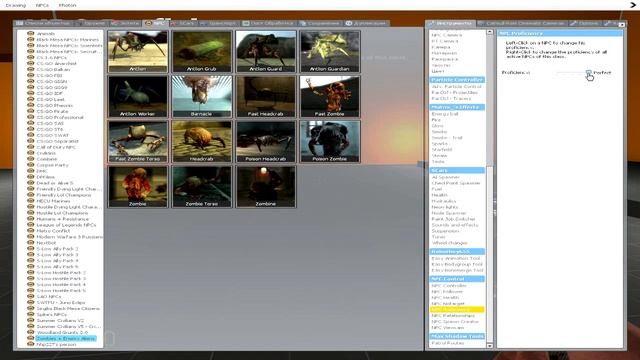
Task: Collapse the Particle Controller tool category
Action: pyautogui.click(x=457, y=80)
